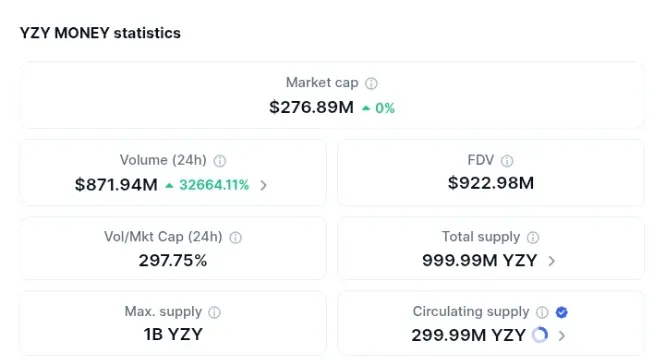Click the 999.99M YZY total supply value

480,260
